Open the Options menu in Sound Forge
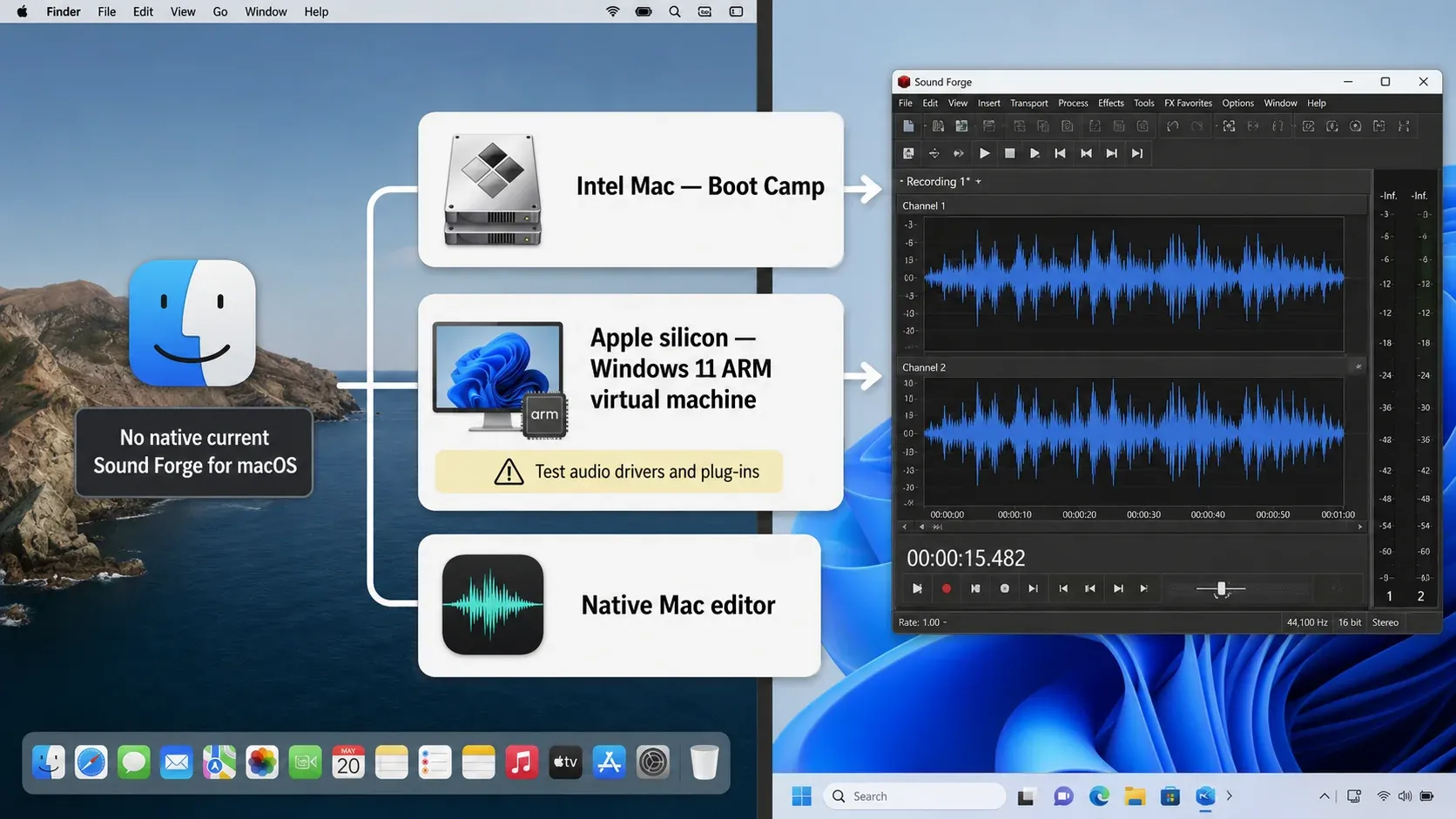 pos(1237,103)
